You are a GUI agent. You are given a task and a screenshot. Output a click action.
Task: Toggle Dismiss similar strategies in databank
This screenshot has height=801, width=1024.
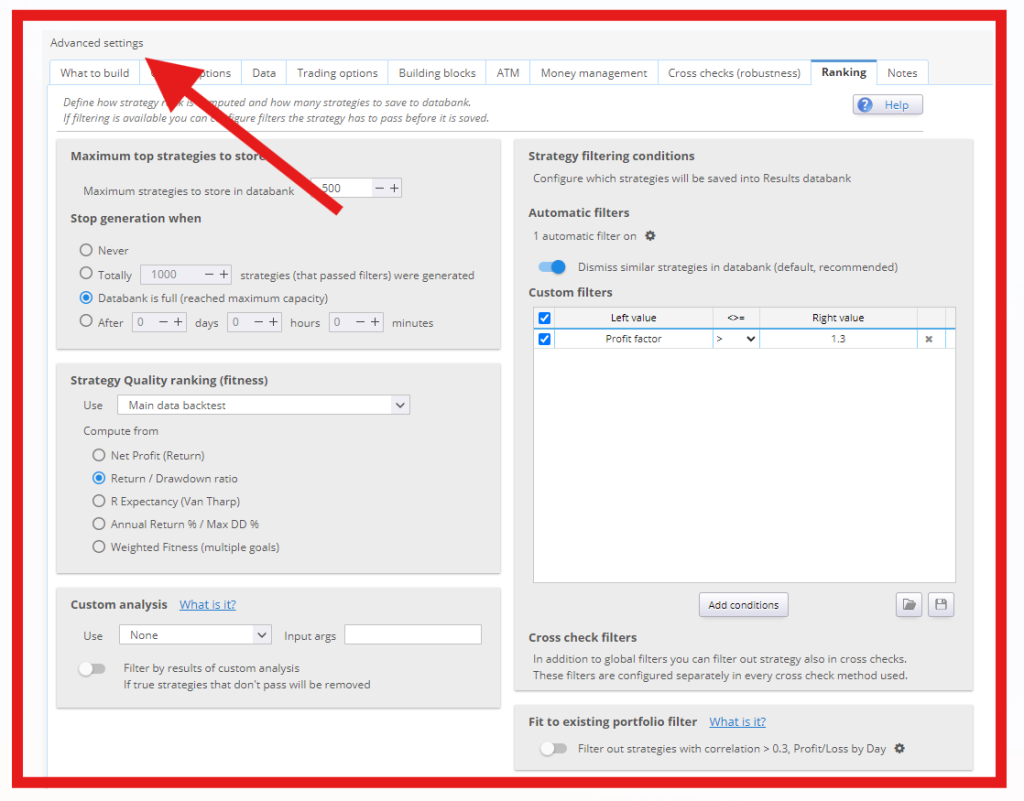coord(552,267)
